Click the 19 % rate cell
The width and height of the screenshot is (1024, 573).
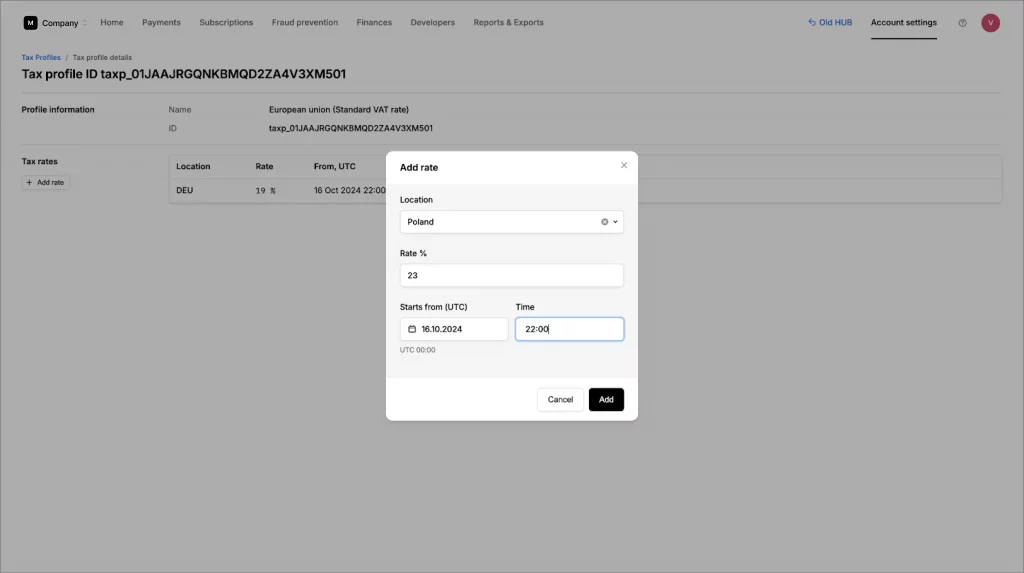pos(265,191)
